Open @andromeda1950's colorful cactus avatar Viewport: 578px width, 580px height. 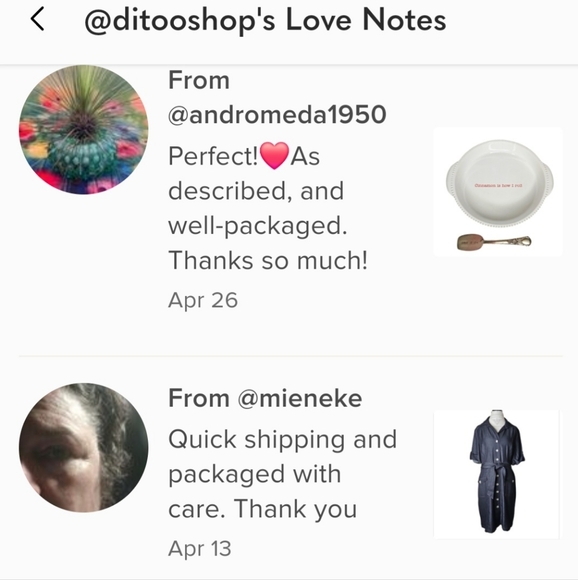pos(84,129)
